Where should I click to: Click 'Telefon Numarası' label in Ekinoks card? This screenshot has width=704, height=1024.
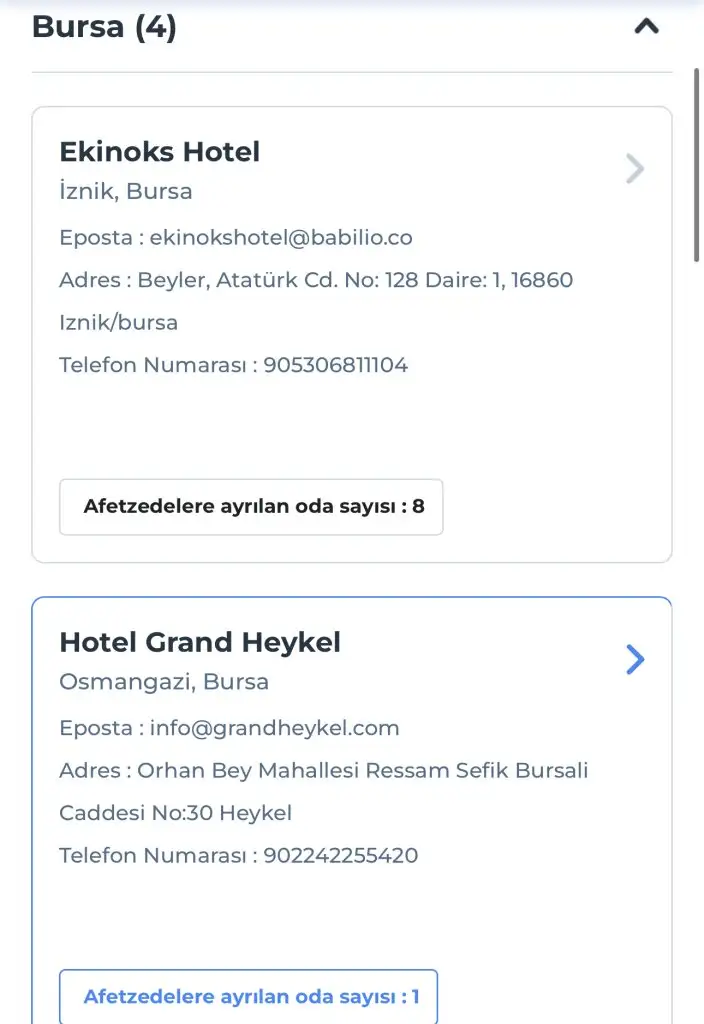tap(152, 365)
